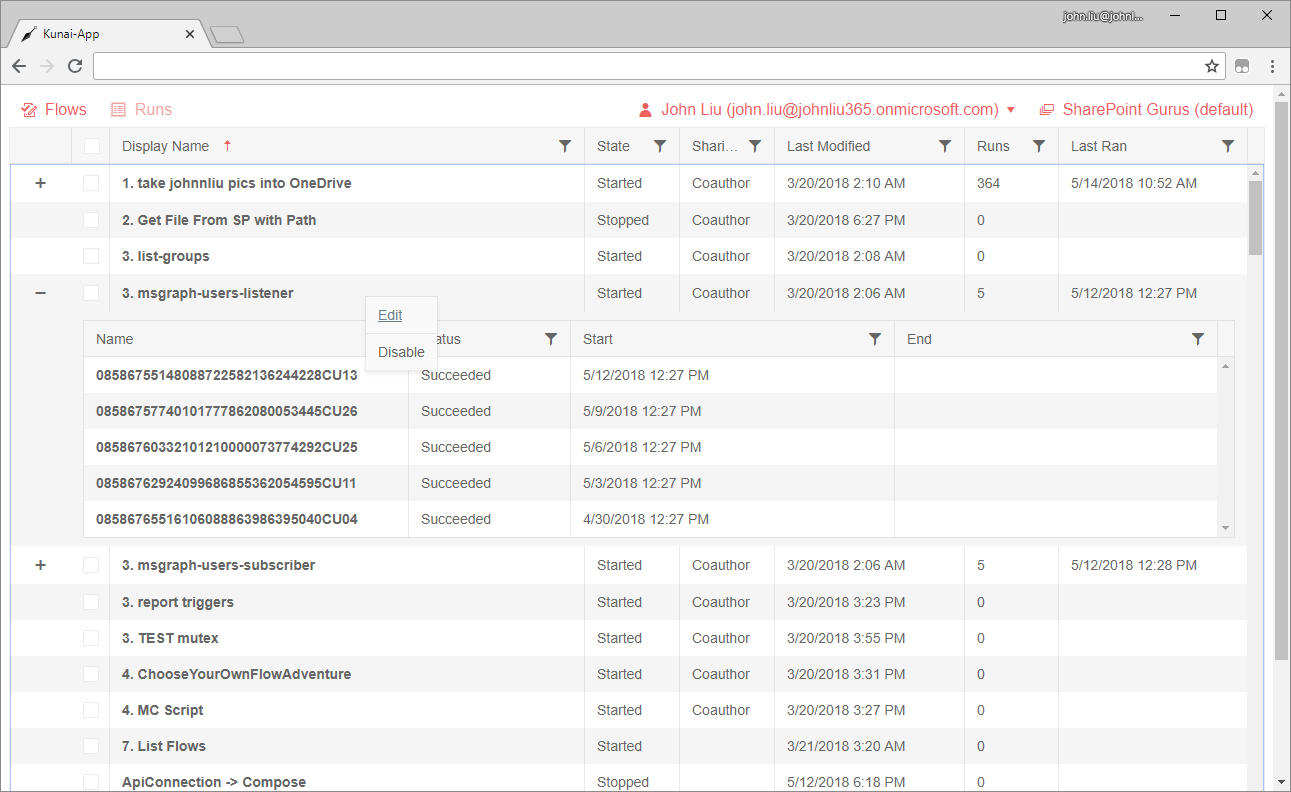
Task: Open the State column filter icon
Action: coord(660,146)
